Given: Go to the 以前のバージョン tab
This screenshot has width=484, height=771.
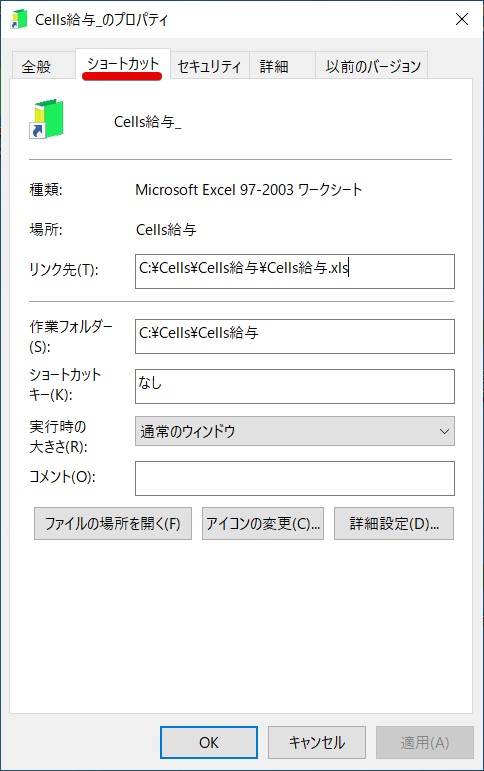Looking at the screenshot, I should coord(373,66).
